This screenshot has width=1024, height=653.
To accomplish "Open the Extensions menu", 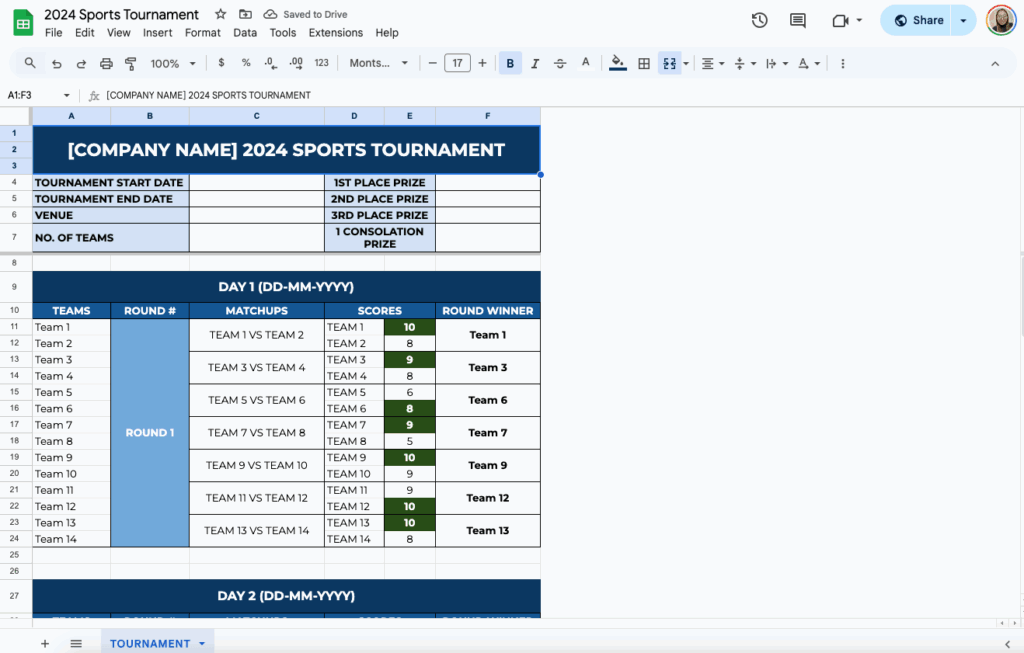I will (335, 32).
